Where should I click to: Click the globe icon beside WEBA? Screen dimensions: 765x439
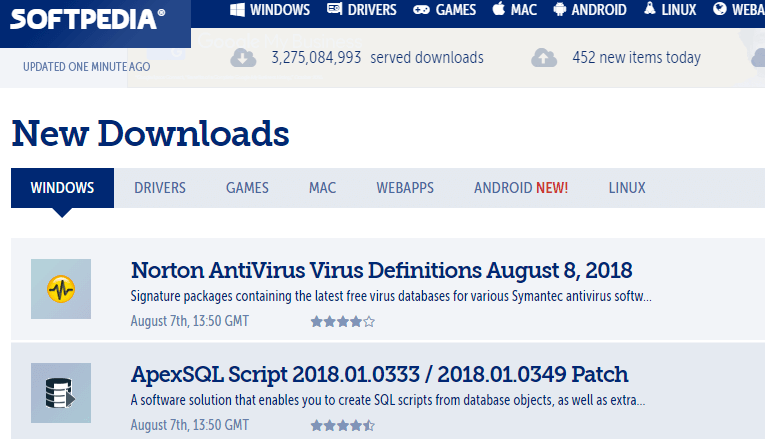720,9
